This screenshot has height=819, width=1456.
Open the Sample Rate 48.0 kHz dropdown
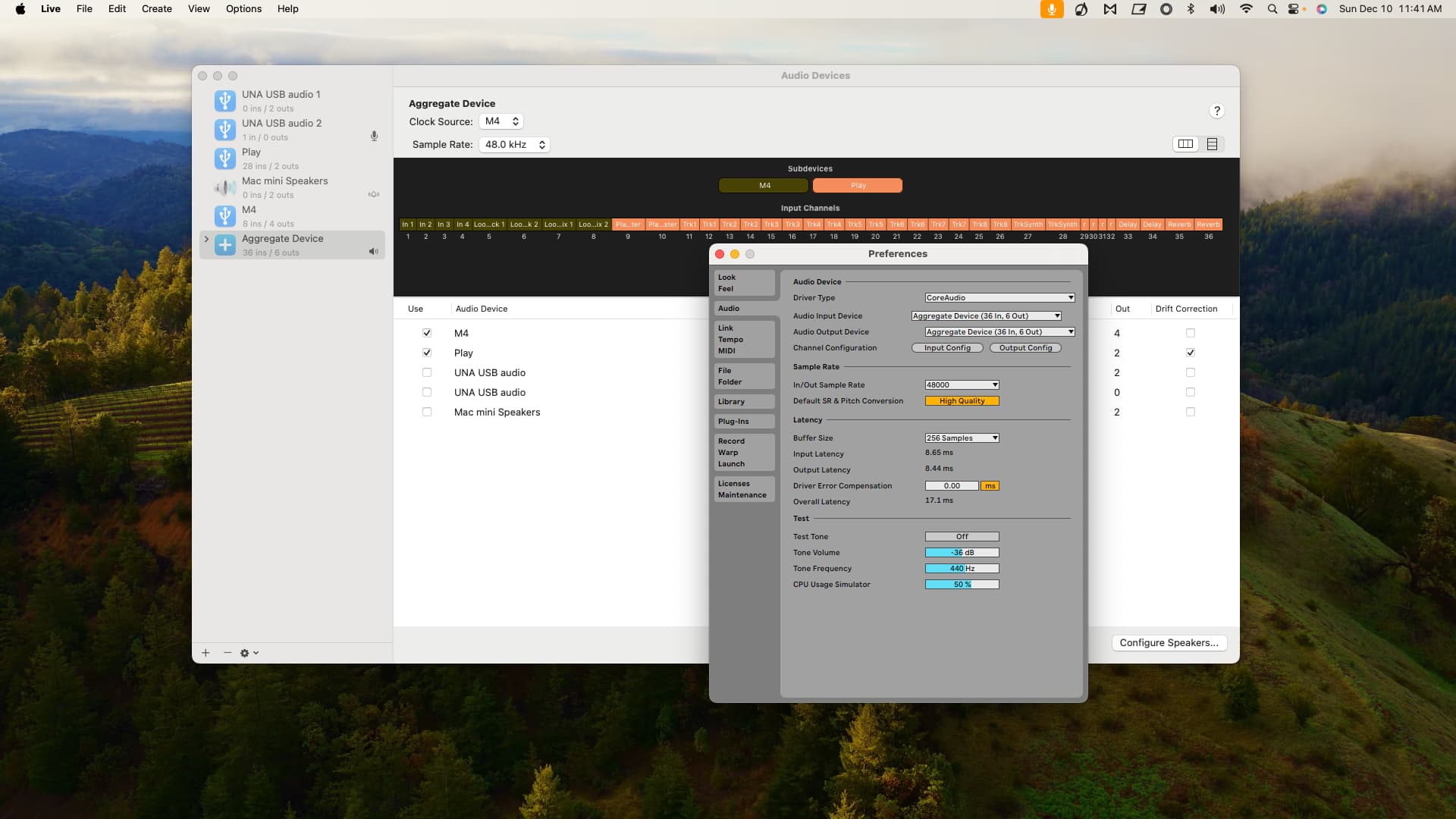514,145
